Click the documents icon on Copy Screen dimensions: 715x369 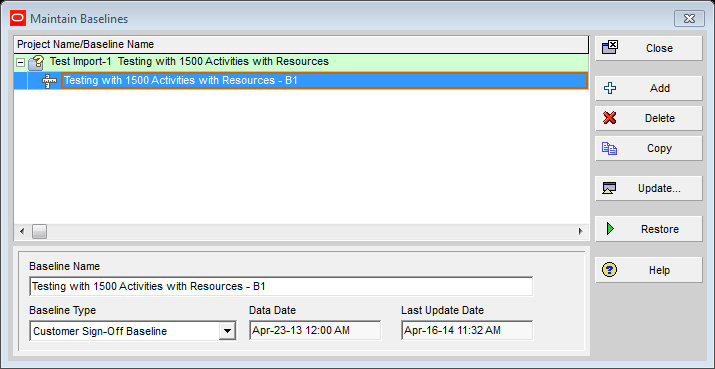tap(610, 148)
